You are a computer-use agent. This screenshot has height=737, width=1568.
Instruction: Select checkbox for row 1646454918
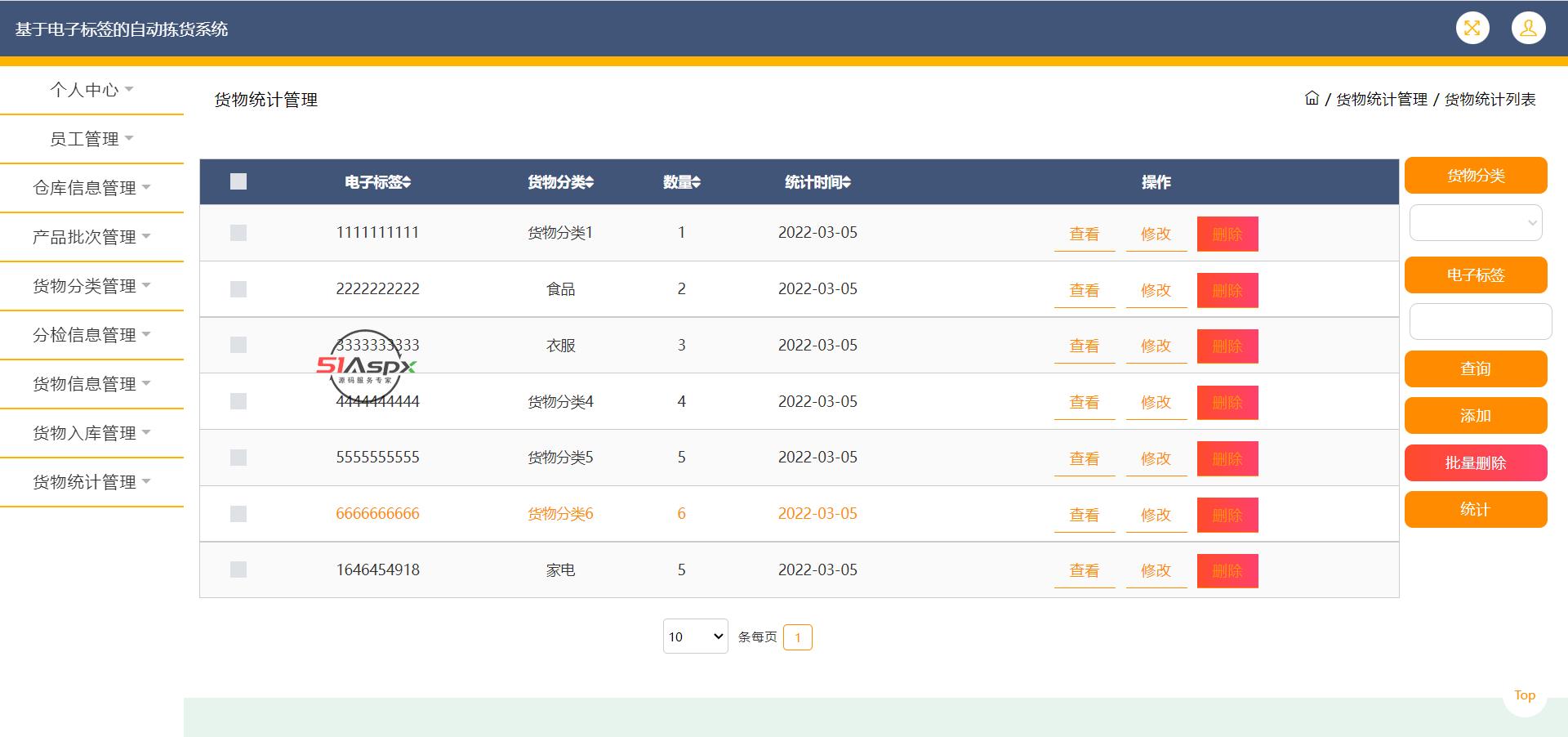tap(238, 569)
